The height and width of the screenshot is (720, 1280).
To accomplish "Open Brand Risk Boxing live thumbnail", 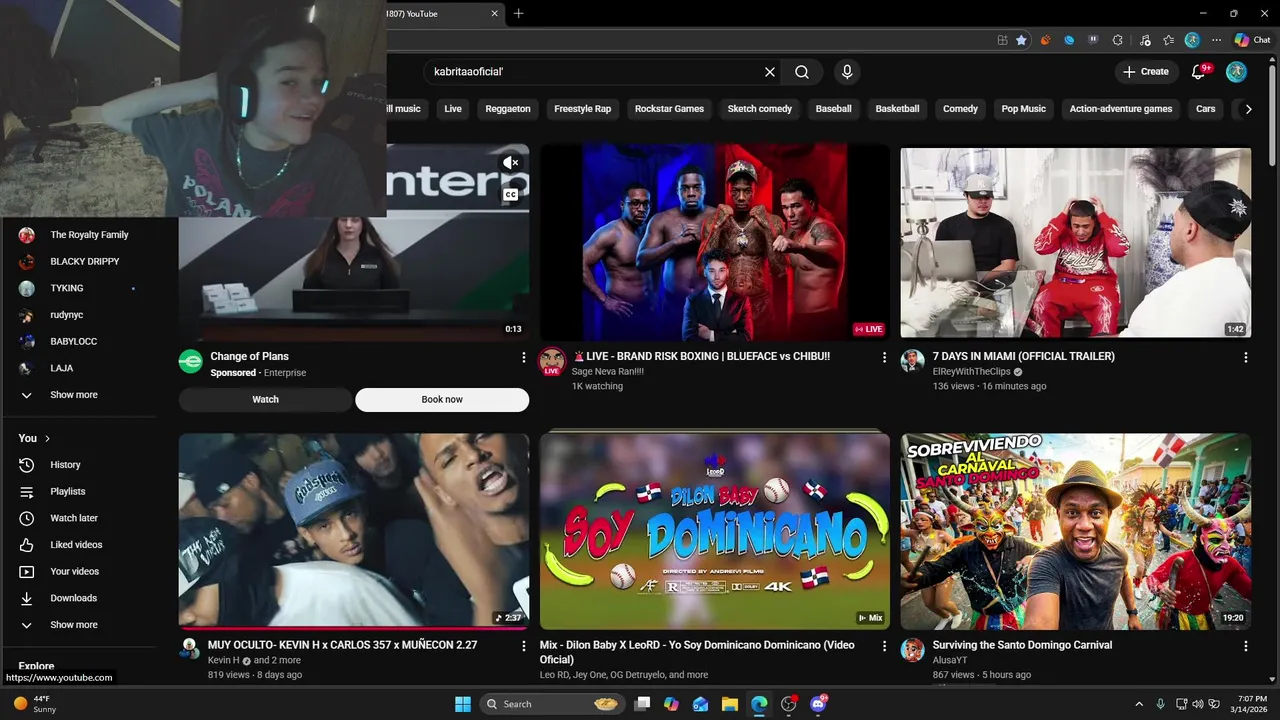I will (x=714, y=242).
